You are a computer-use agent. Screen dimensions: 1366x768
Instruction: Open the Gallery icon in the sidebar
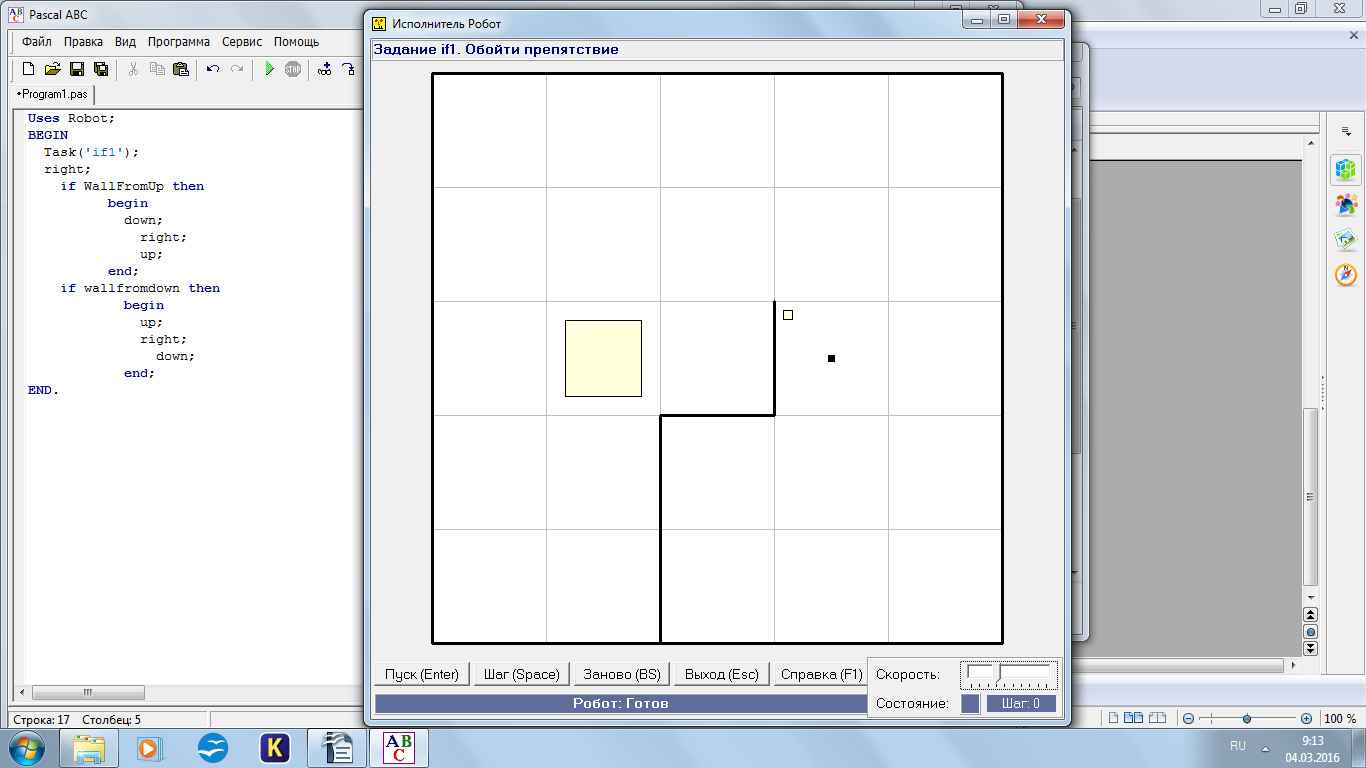coord(1345,239)
